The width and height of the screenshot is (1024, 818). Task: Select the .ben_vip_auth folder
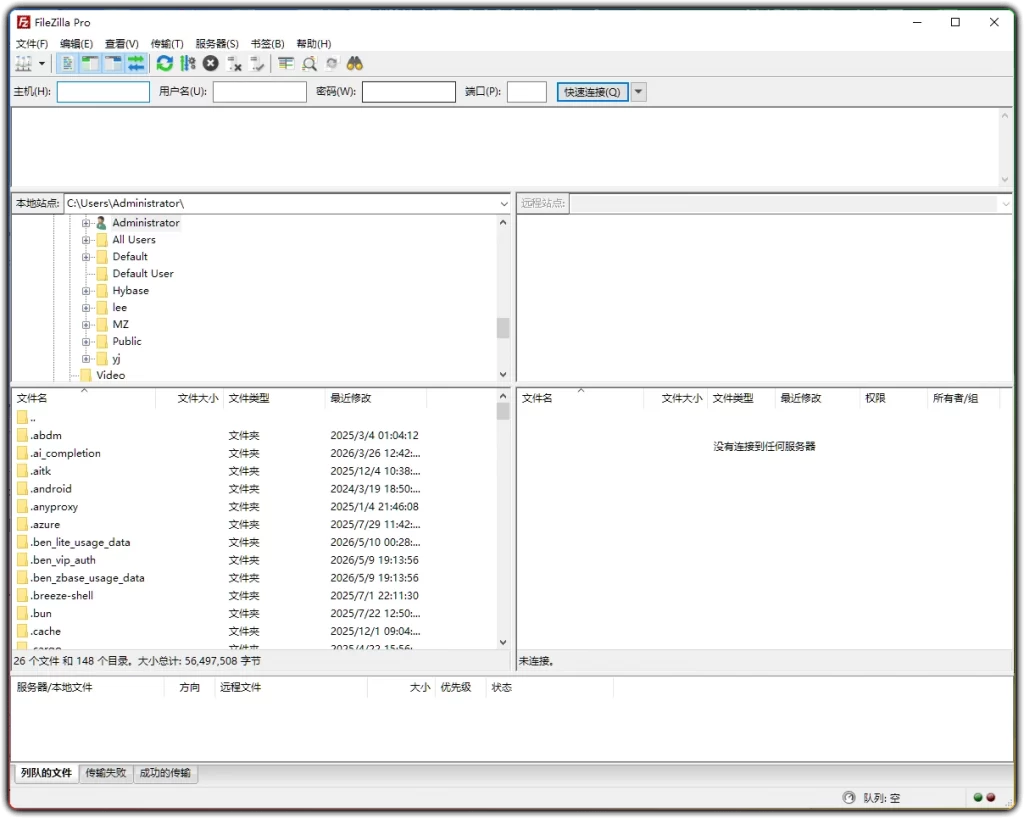(x=63, y=560)
